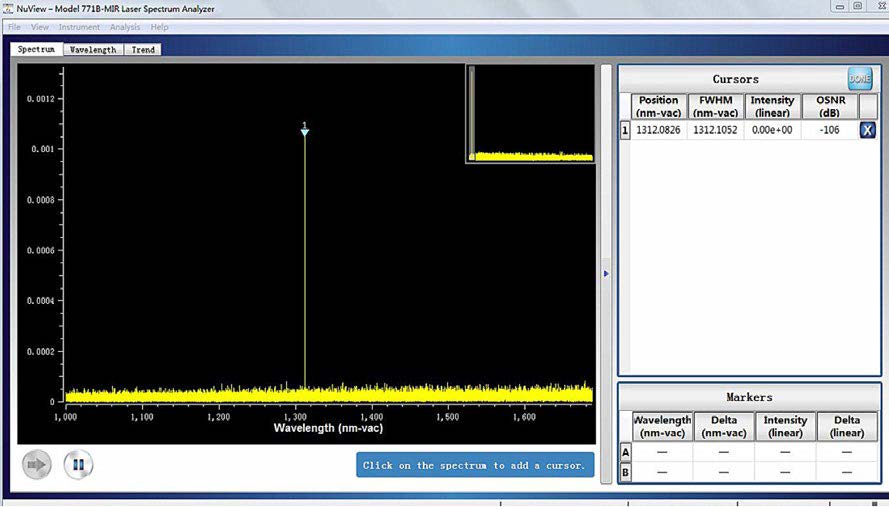The height and width of the screenshot is (507, 889).
Task: Switch to the Wavelength tab
Action: click(93, 49)
